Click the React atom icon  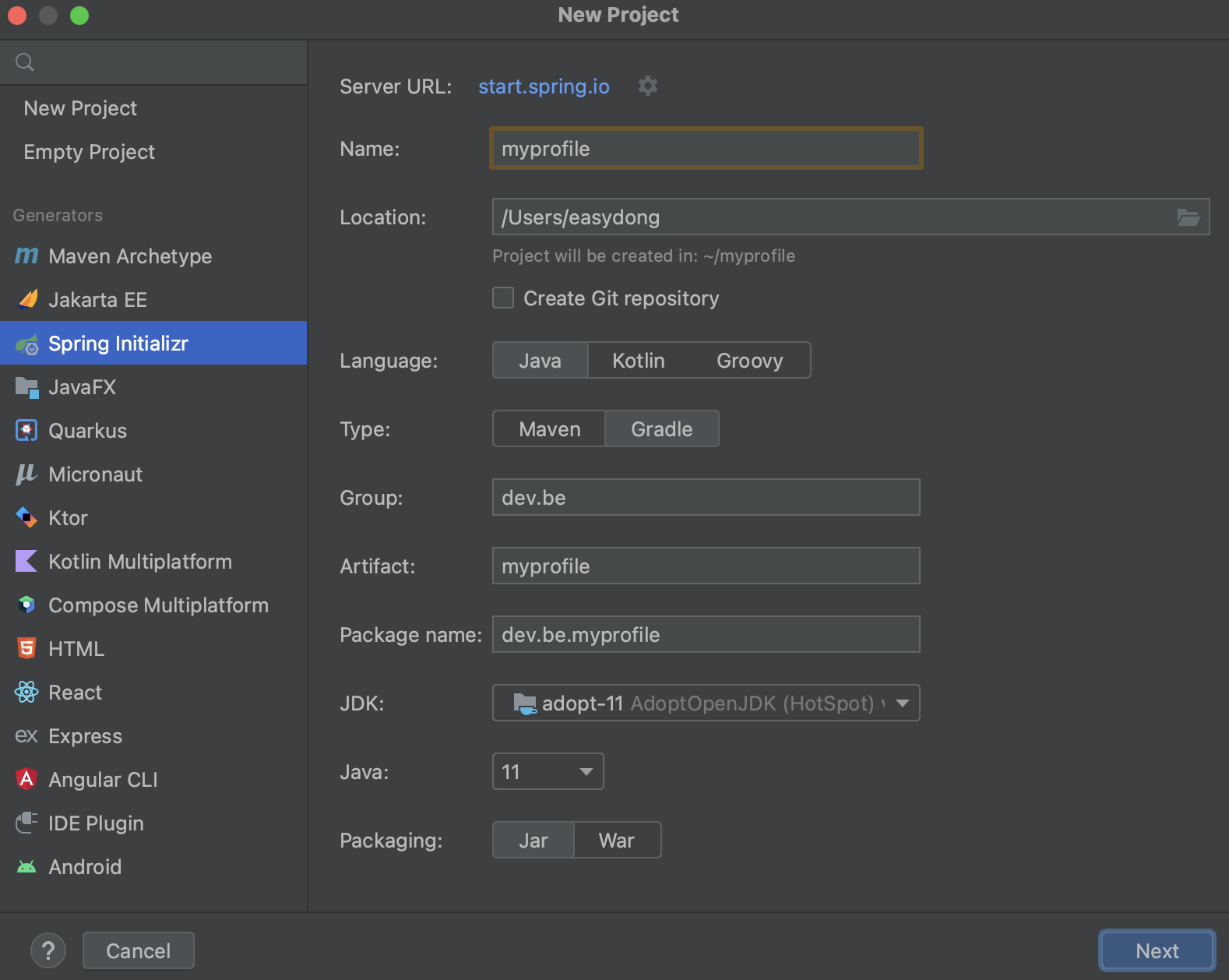(x=26, y=692)
